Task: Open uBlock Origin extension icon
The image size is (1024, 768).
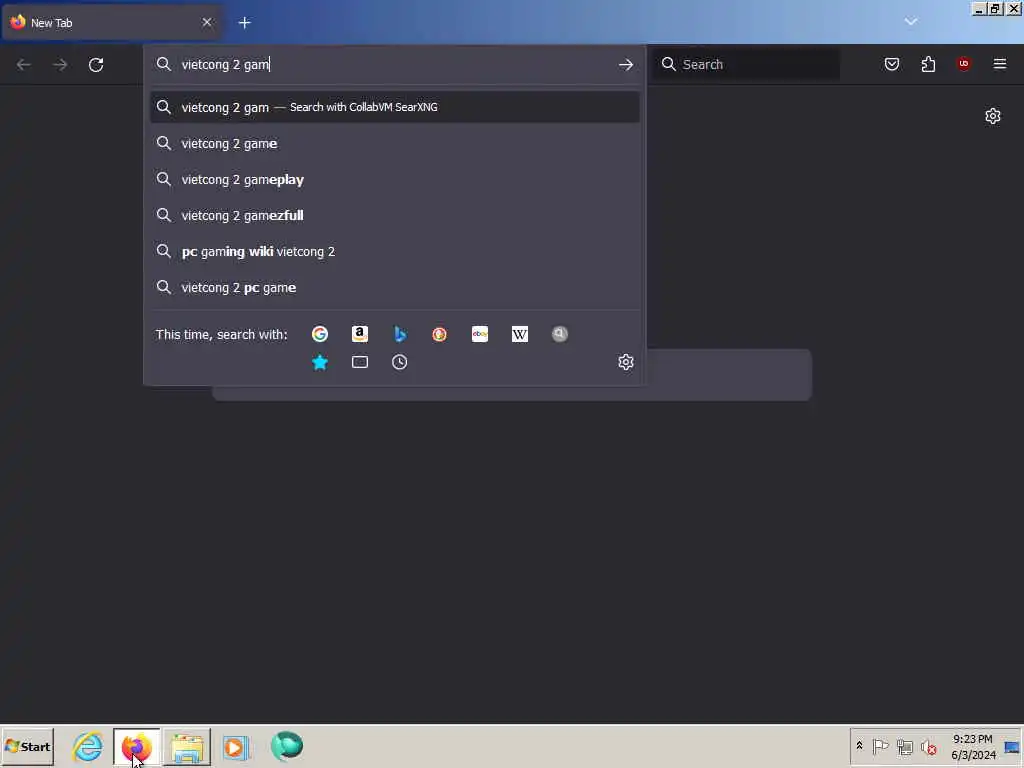Action: [964, 63]
